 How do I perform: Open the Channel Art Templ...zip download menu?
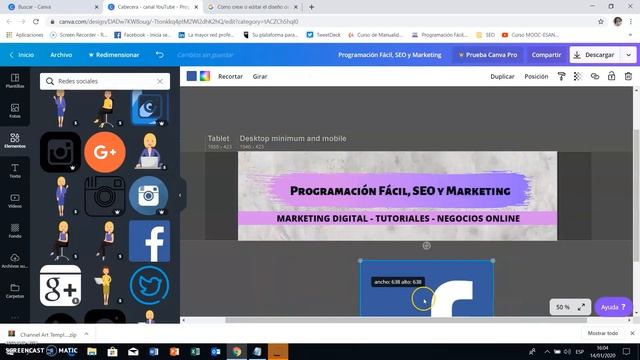[x=87, y=334]
